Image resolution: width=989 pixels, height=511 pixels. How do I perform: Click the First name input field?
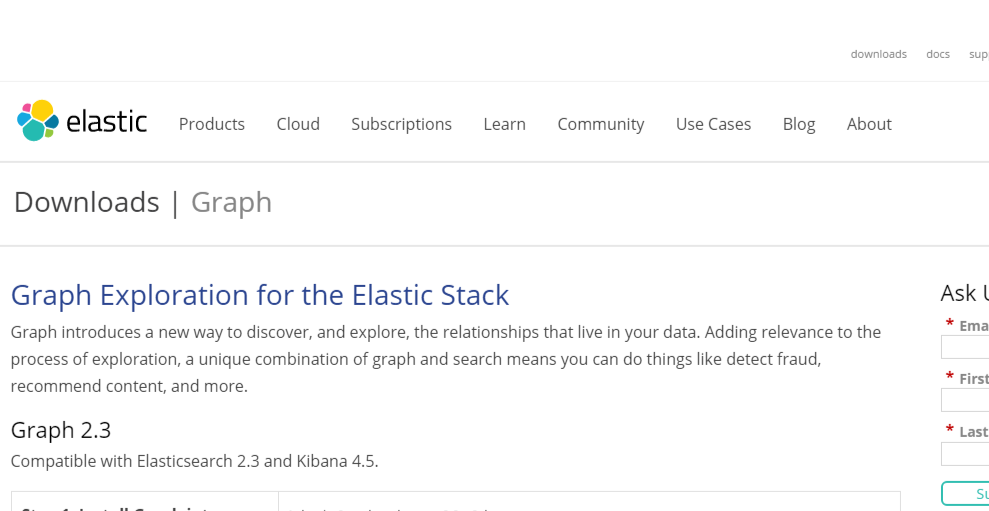click(965, 400)
